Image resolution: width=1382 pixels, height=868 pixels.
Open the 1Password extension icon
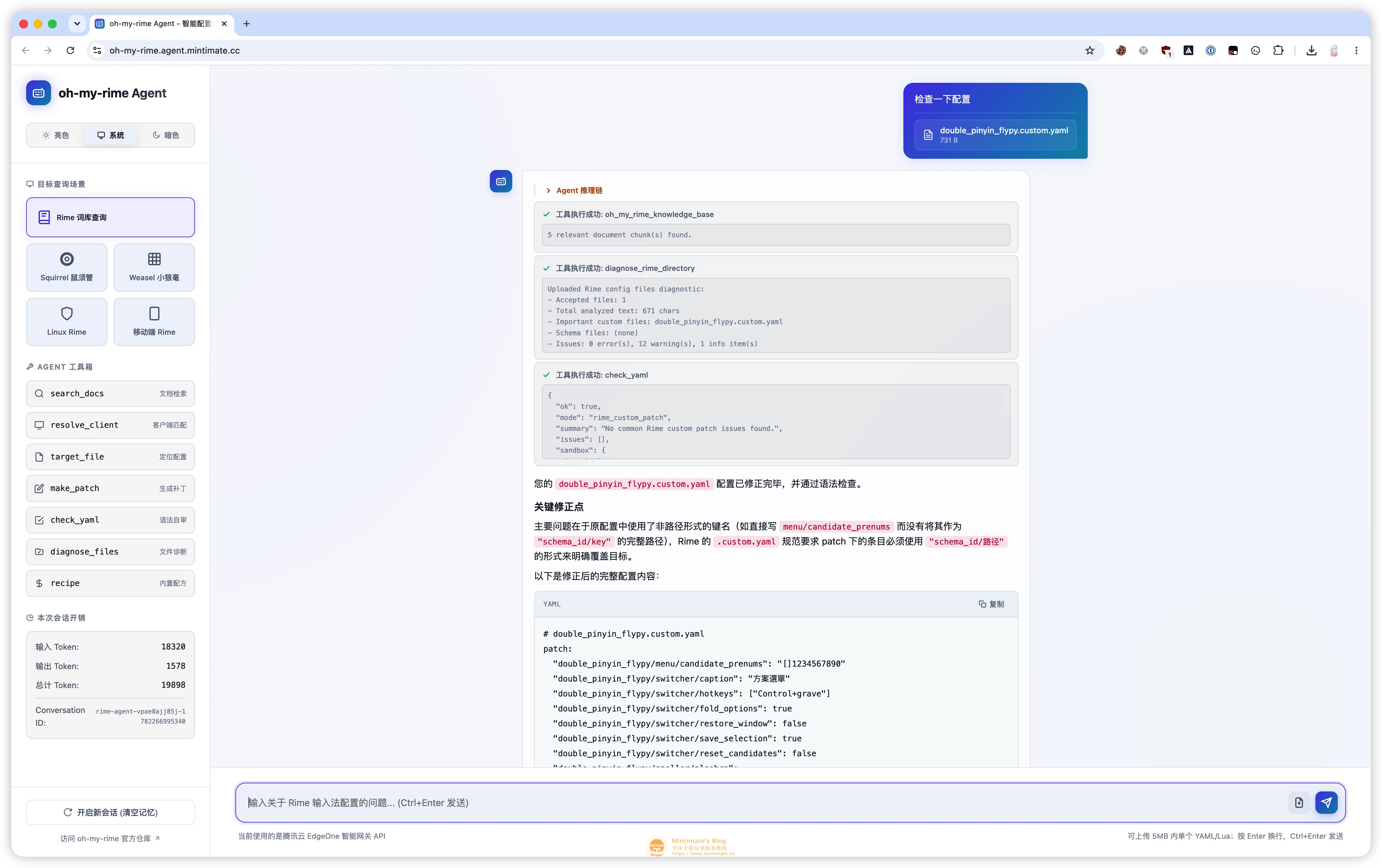1211,50
